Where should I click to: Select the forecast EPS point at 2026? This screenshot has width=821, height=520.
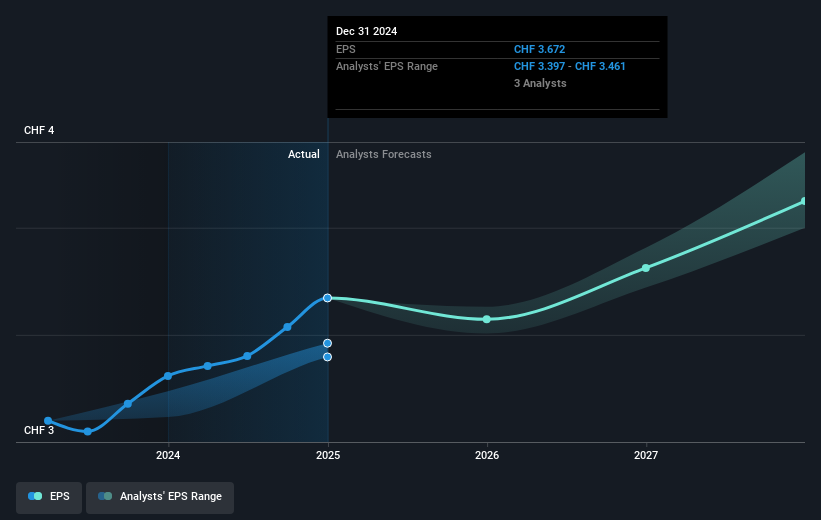pyautogui.click(x=486, y=319)
